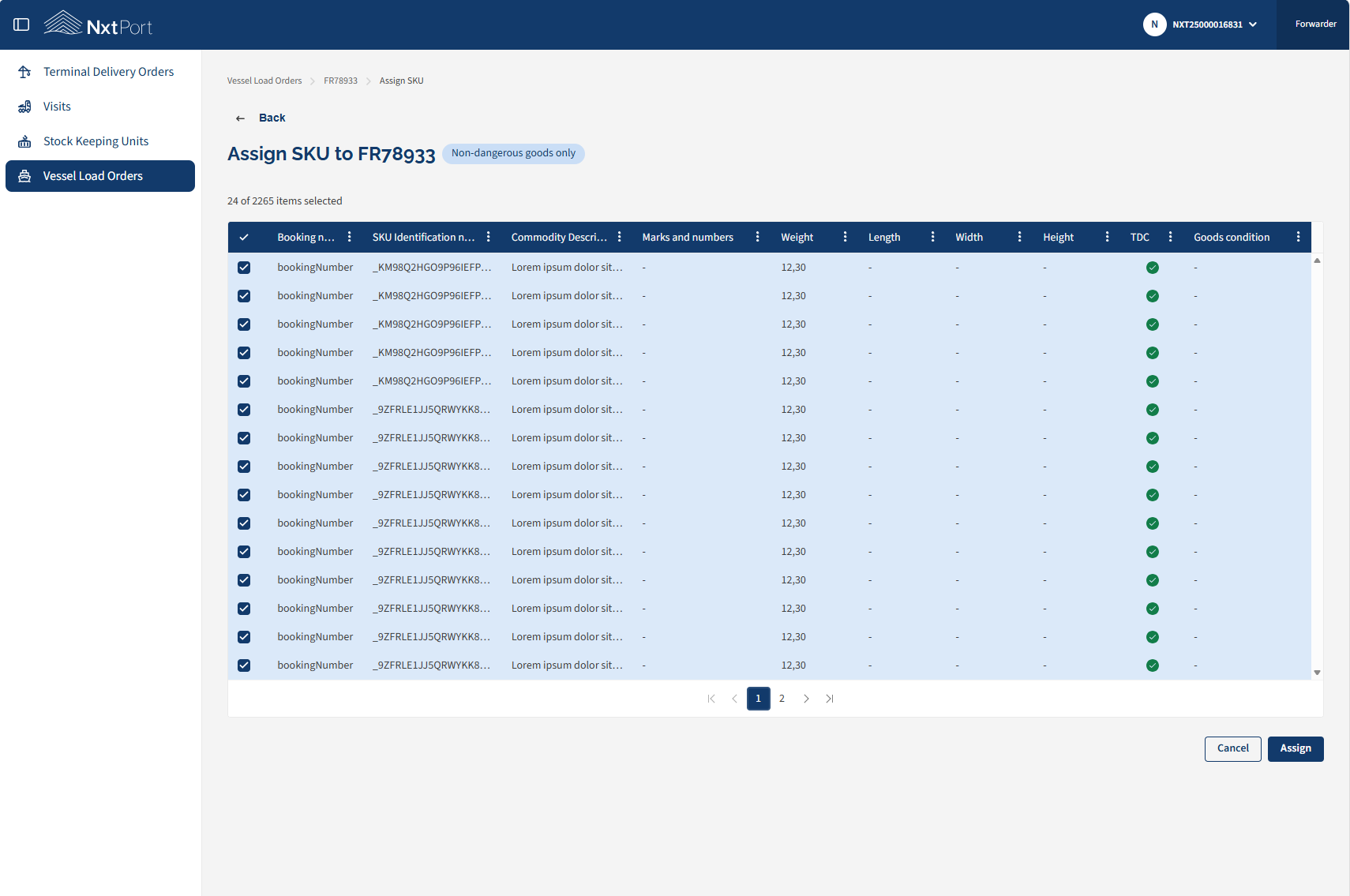The height and width of the screenshot is (896, 1350).
Task: Go to next page arrow
Action: coord(806,699)
